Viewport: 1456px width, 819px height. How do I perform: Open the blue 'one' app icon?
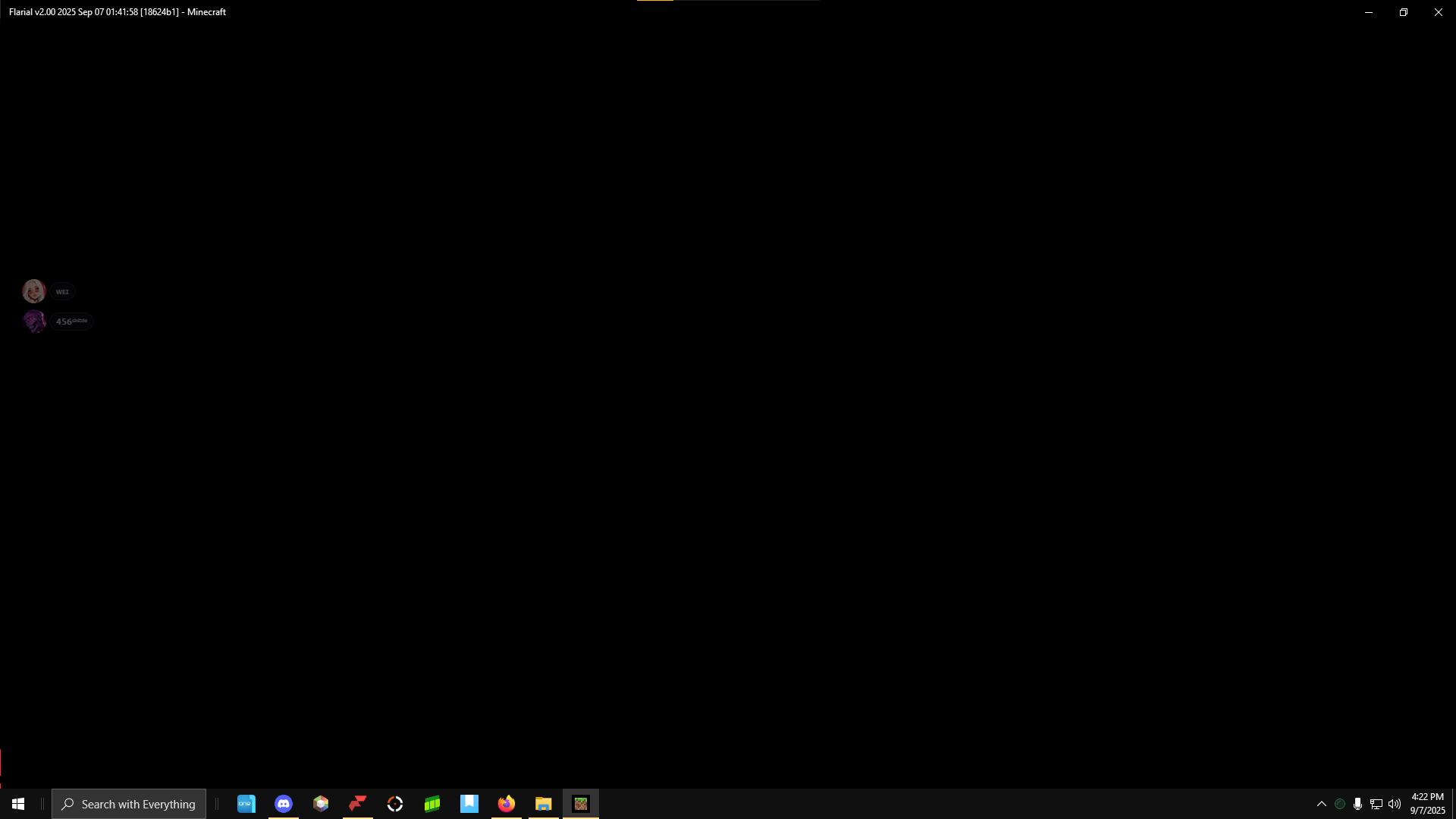tap(246, 804)
